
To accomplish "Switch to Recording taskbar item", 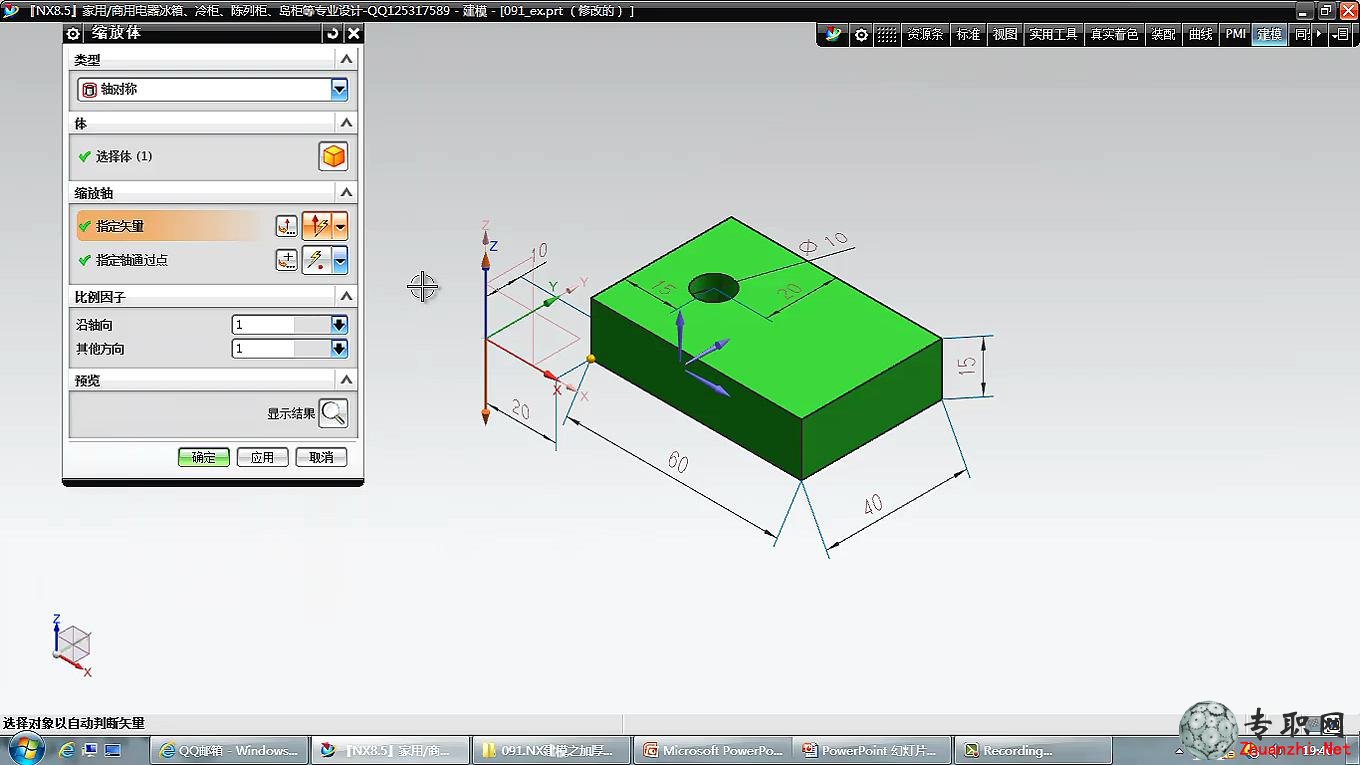I will [x=1033, y=750].
